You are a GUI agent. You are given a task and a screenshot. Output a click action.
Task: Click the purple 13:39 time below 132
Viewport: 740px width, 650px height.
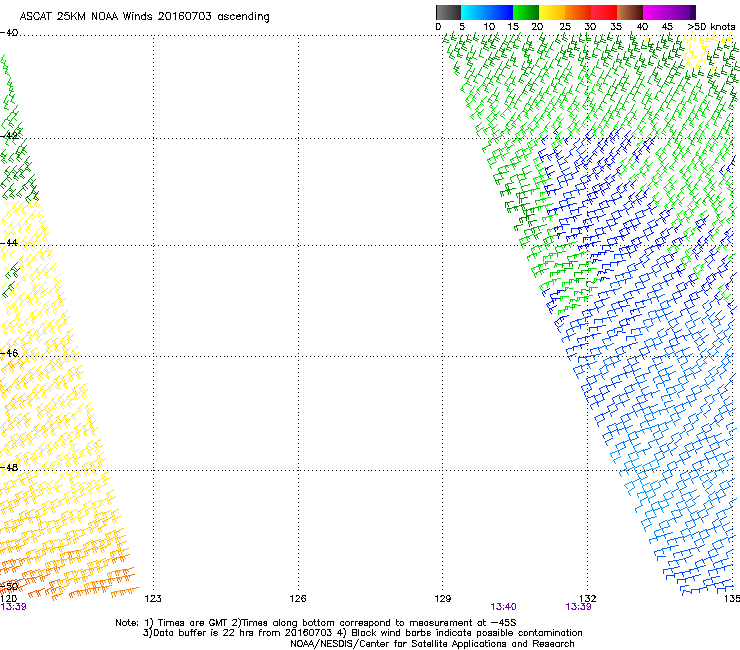tap(579, 607)
